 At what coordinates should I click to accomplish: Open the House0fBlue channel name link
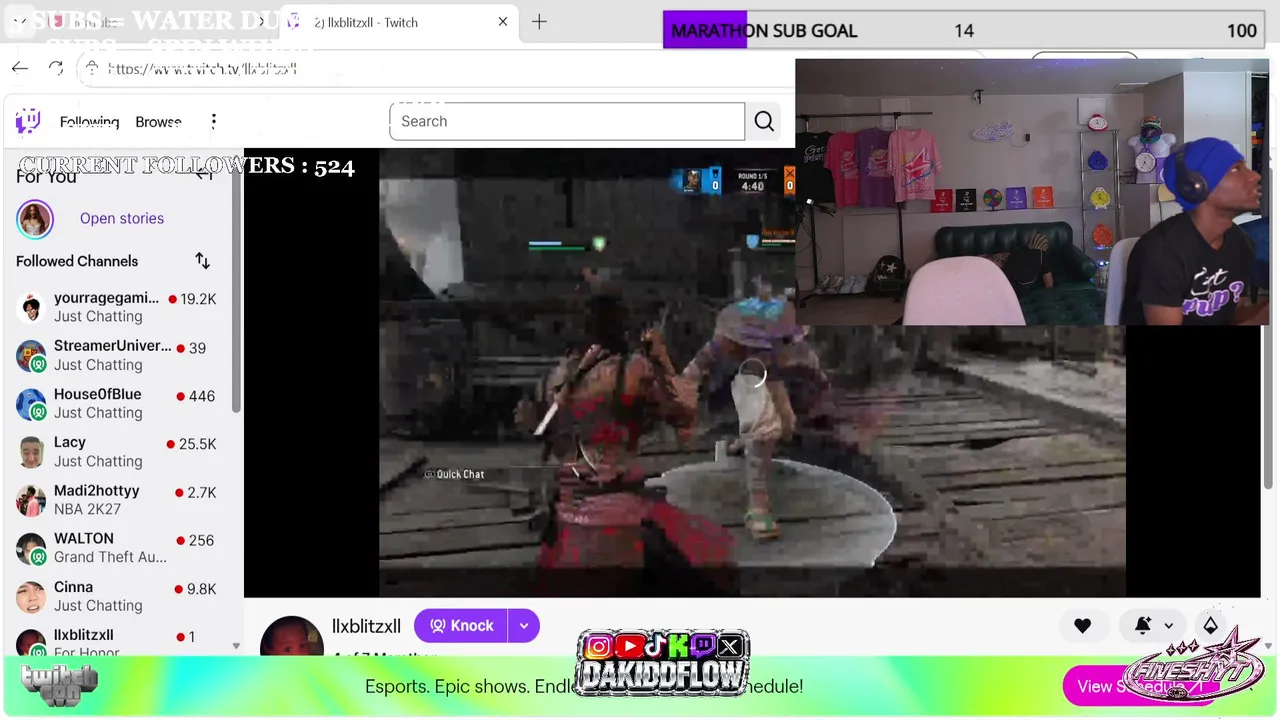click(97, 394)
